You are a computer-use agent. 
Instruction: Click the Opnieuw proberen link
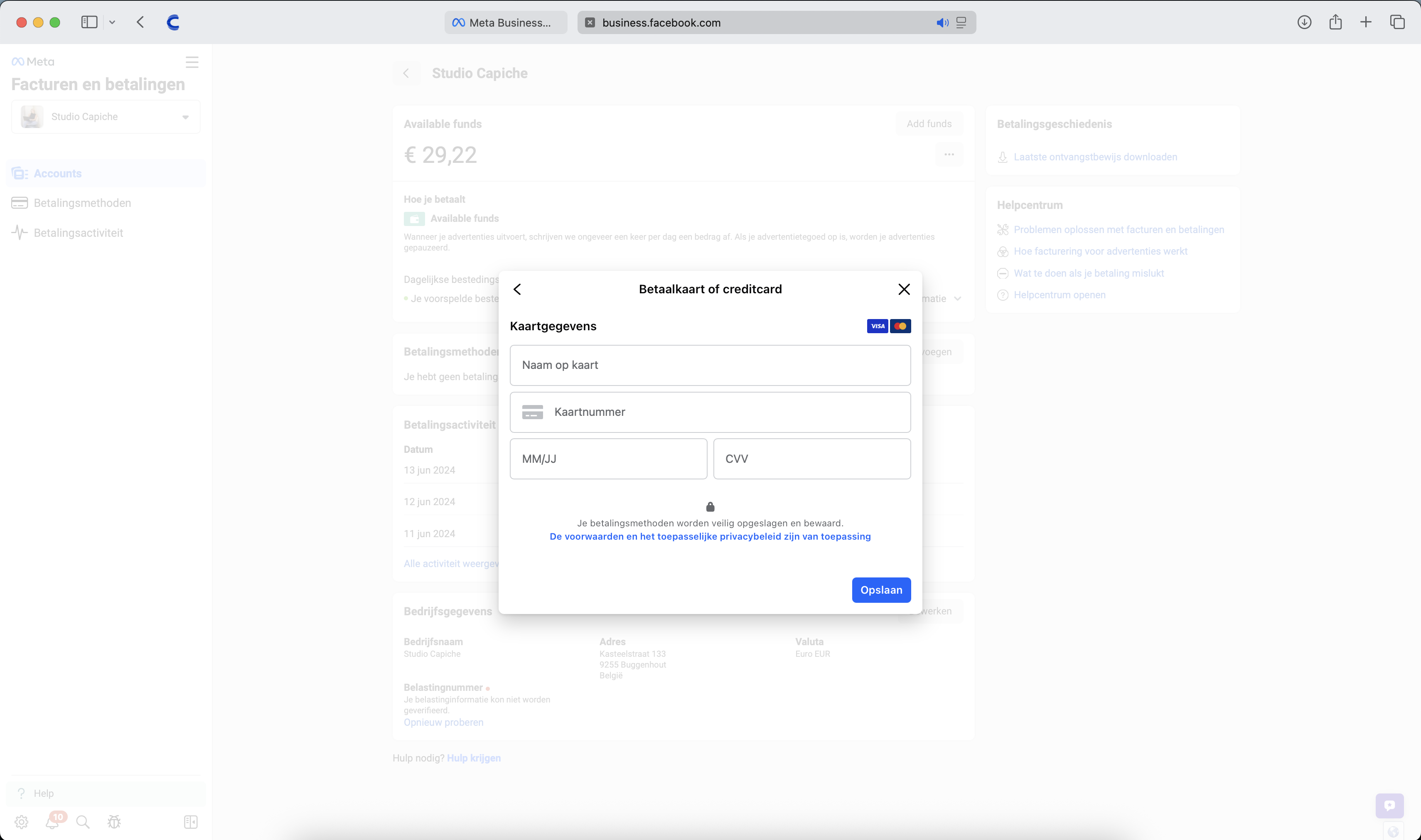[x=443, y=722]
